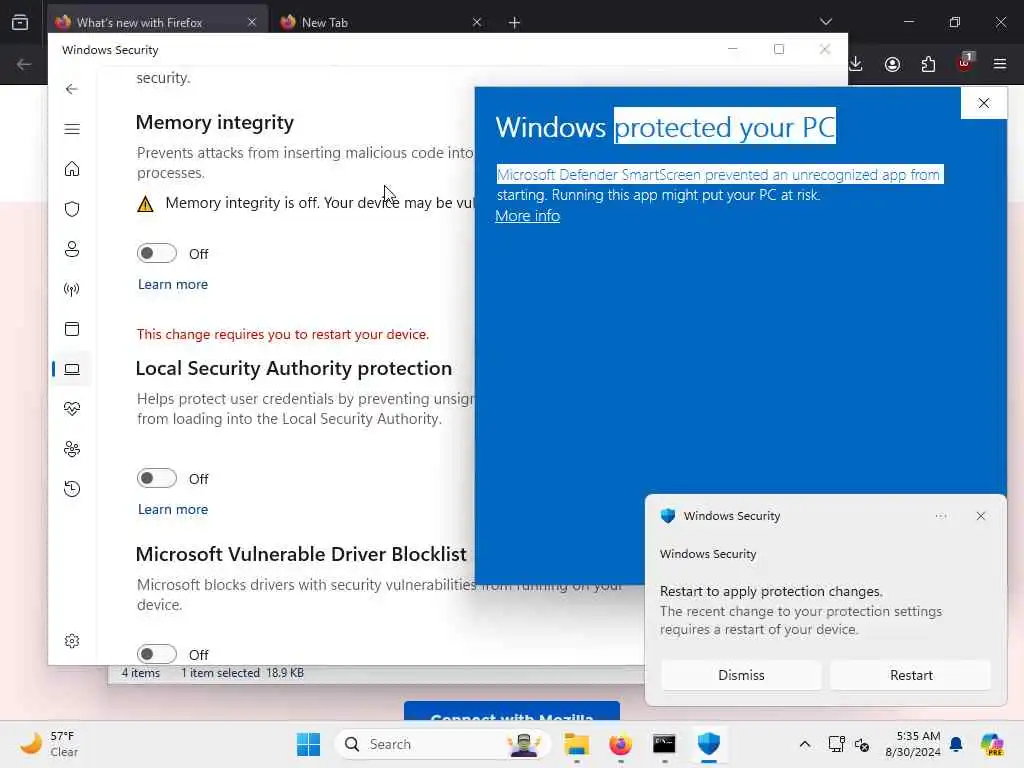Close the New Tab tab
The height and width of the screenshot is (768, 1024).
(477, 22)
